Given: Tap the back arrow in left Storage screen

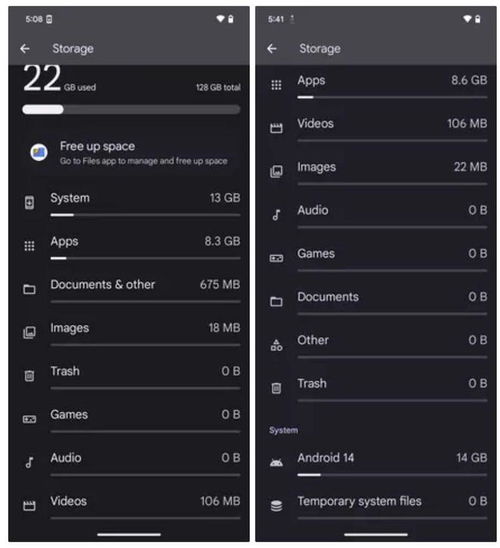Looking at the screenshot, I should coord(25,49).
